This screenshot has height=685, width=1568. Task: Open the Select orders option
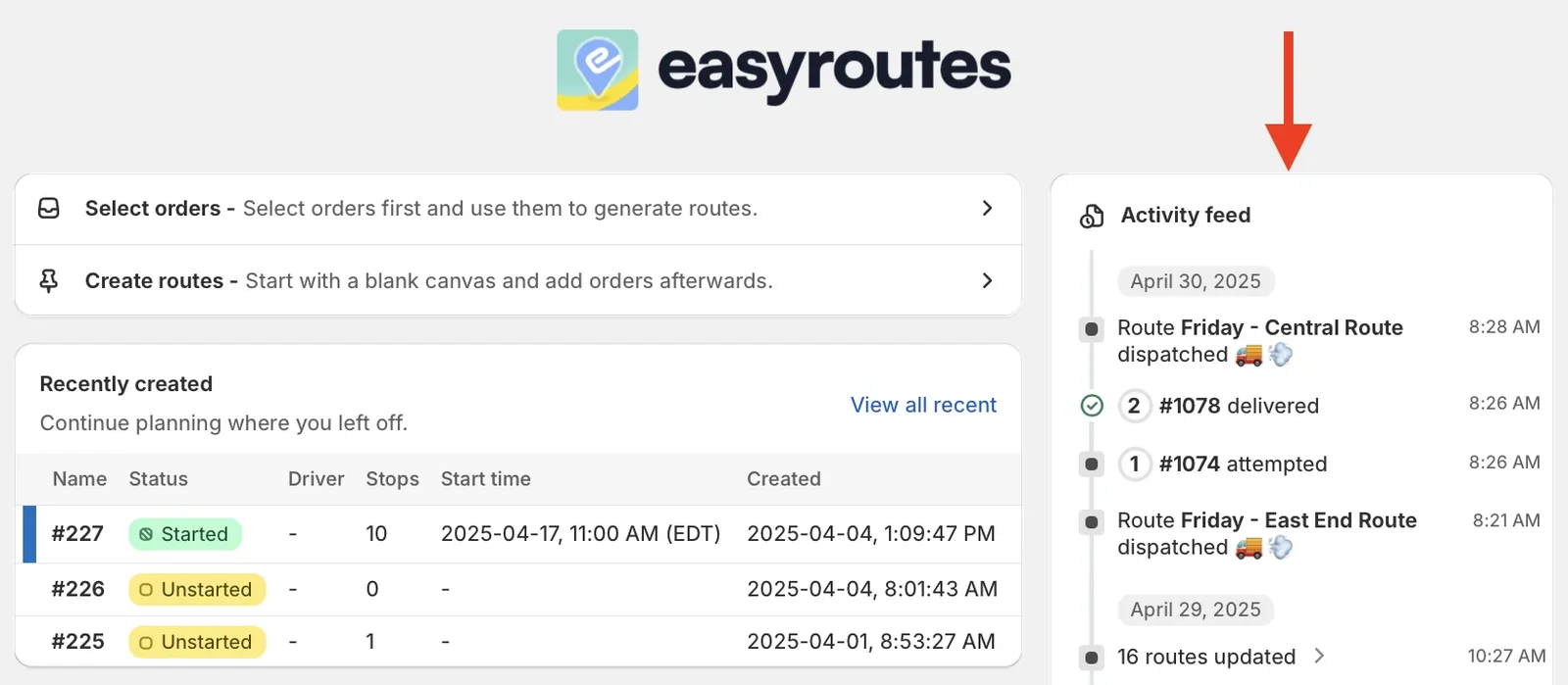pos(518,209)
